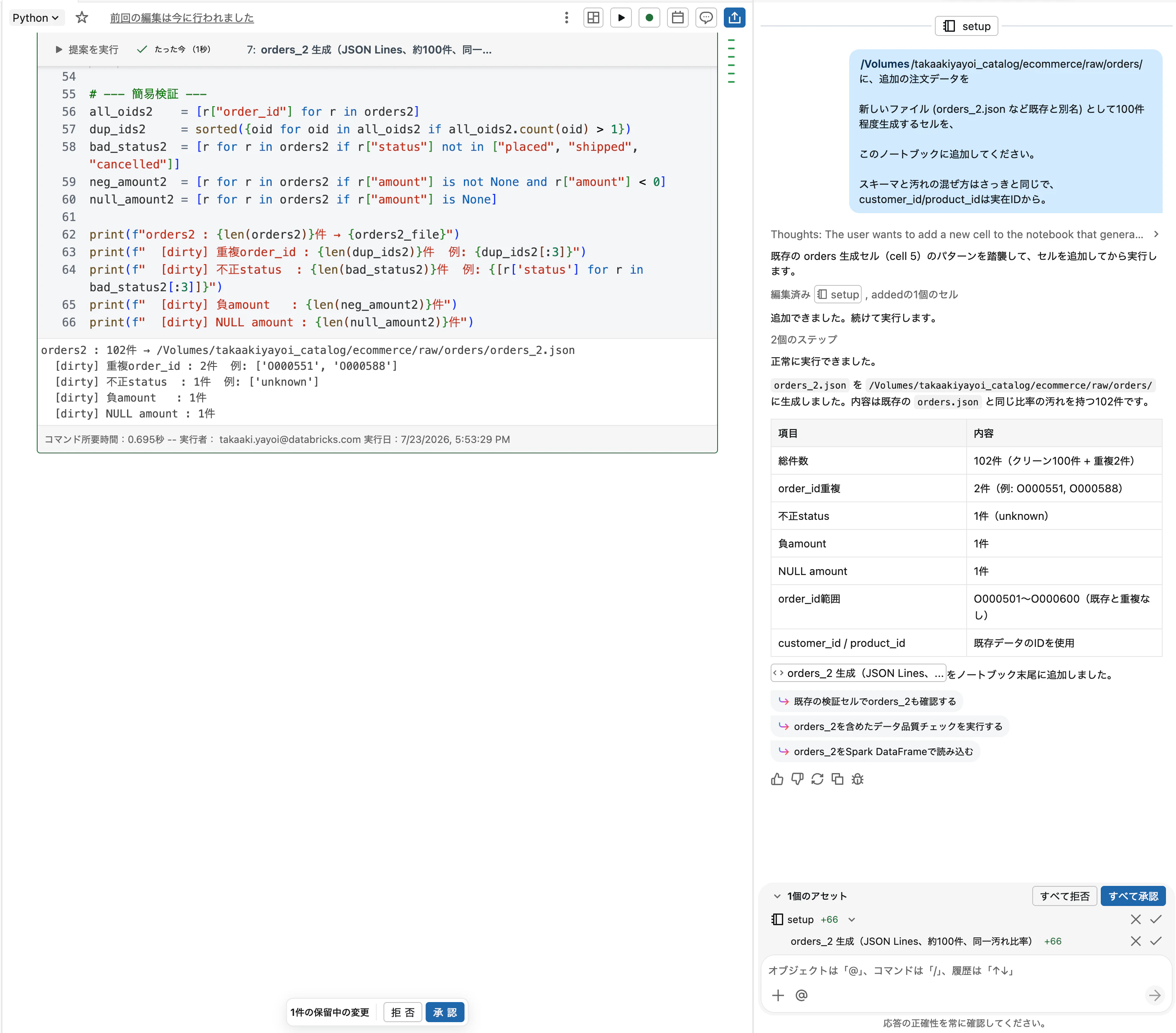Viewport: 1176px width, 1033px height.
Task: Open the comments icon
Action: pyautogui.click(x=706, y=18)
